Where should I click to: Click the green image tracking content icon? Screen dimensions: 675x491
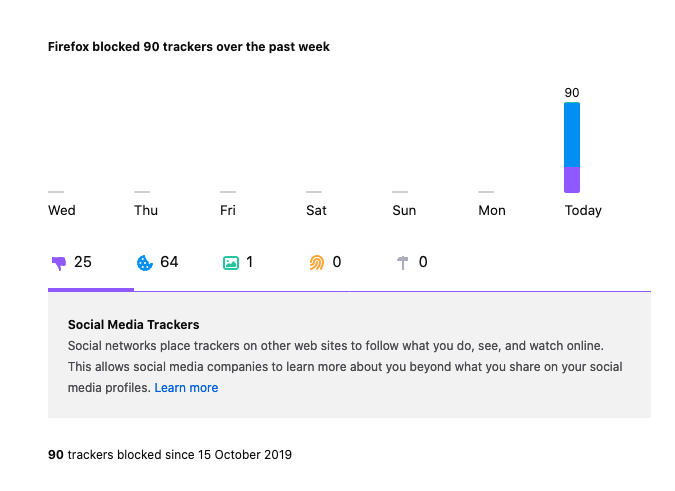231,263
